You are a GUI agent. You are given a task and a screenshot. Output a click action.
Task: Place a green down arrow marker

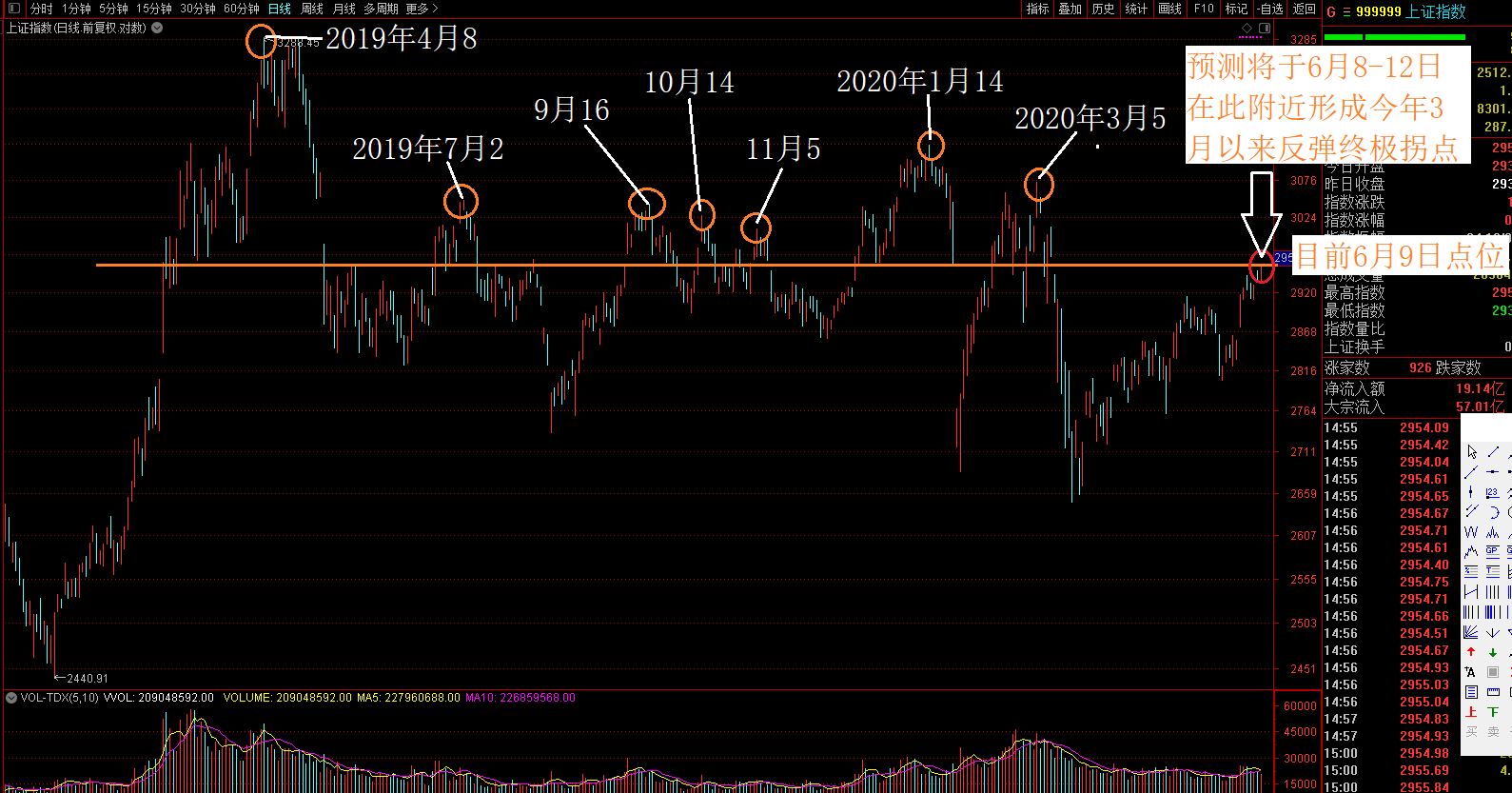point(1493,652)
